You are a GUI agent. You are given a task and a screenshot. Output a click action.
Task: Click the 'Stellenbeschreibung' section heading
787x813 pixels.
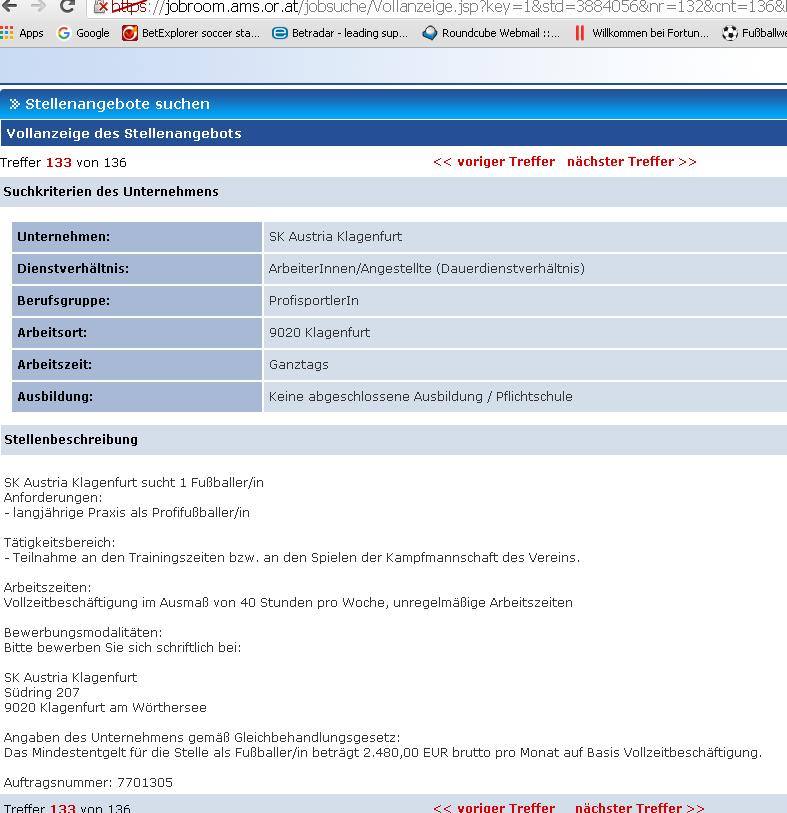coord(71,440)
